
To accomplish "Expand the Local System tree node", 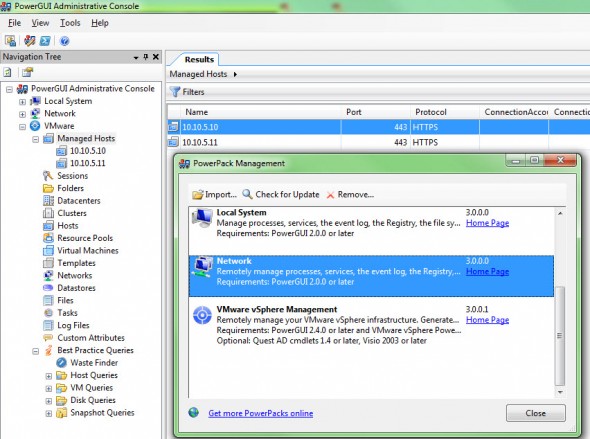I will point(22,102).
